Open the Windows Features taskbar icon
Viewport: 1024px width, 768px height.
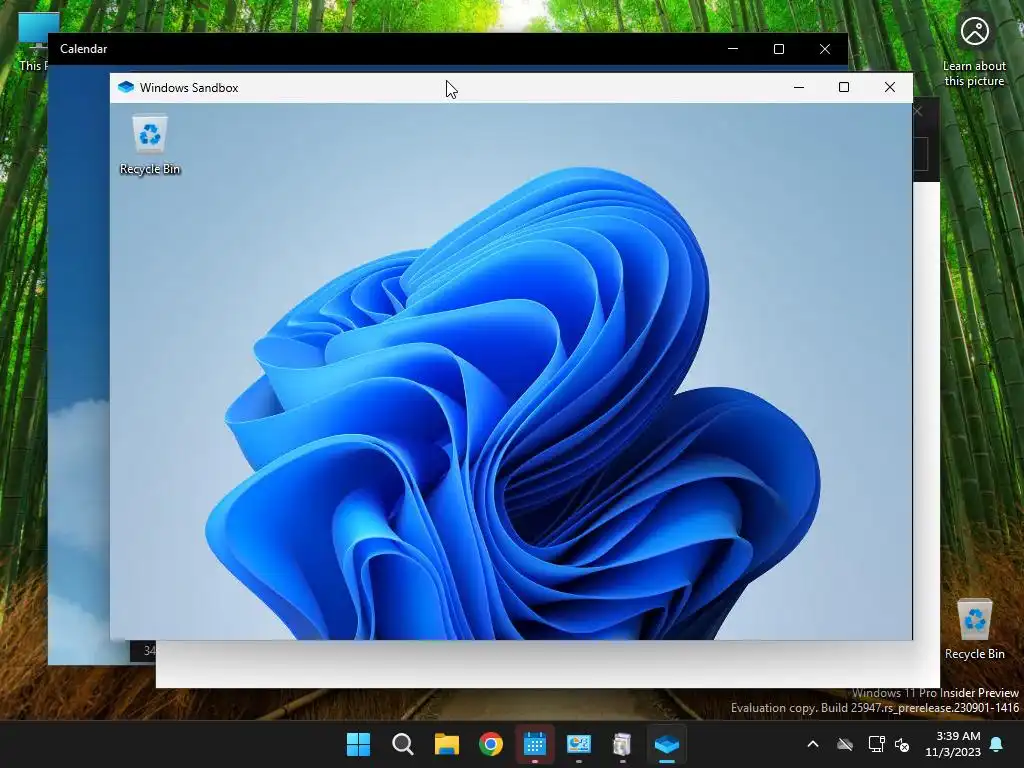click(x=622, y=744)
